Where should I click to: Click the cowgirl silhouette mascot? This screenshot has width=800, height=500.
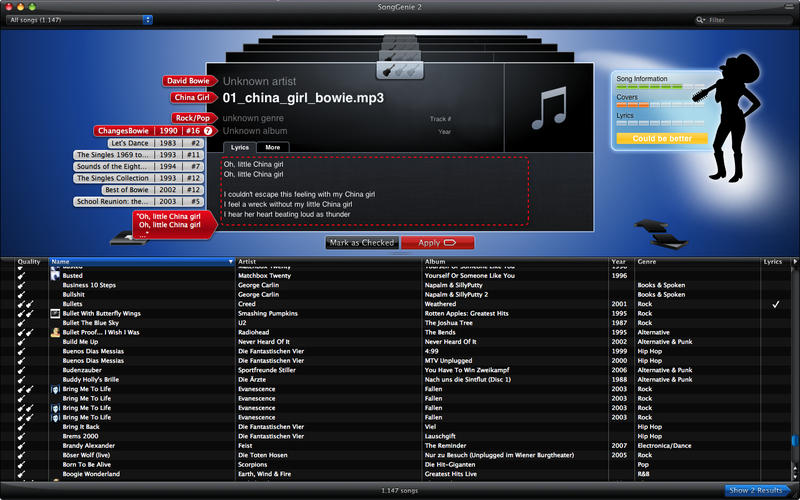pos(730,117)
